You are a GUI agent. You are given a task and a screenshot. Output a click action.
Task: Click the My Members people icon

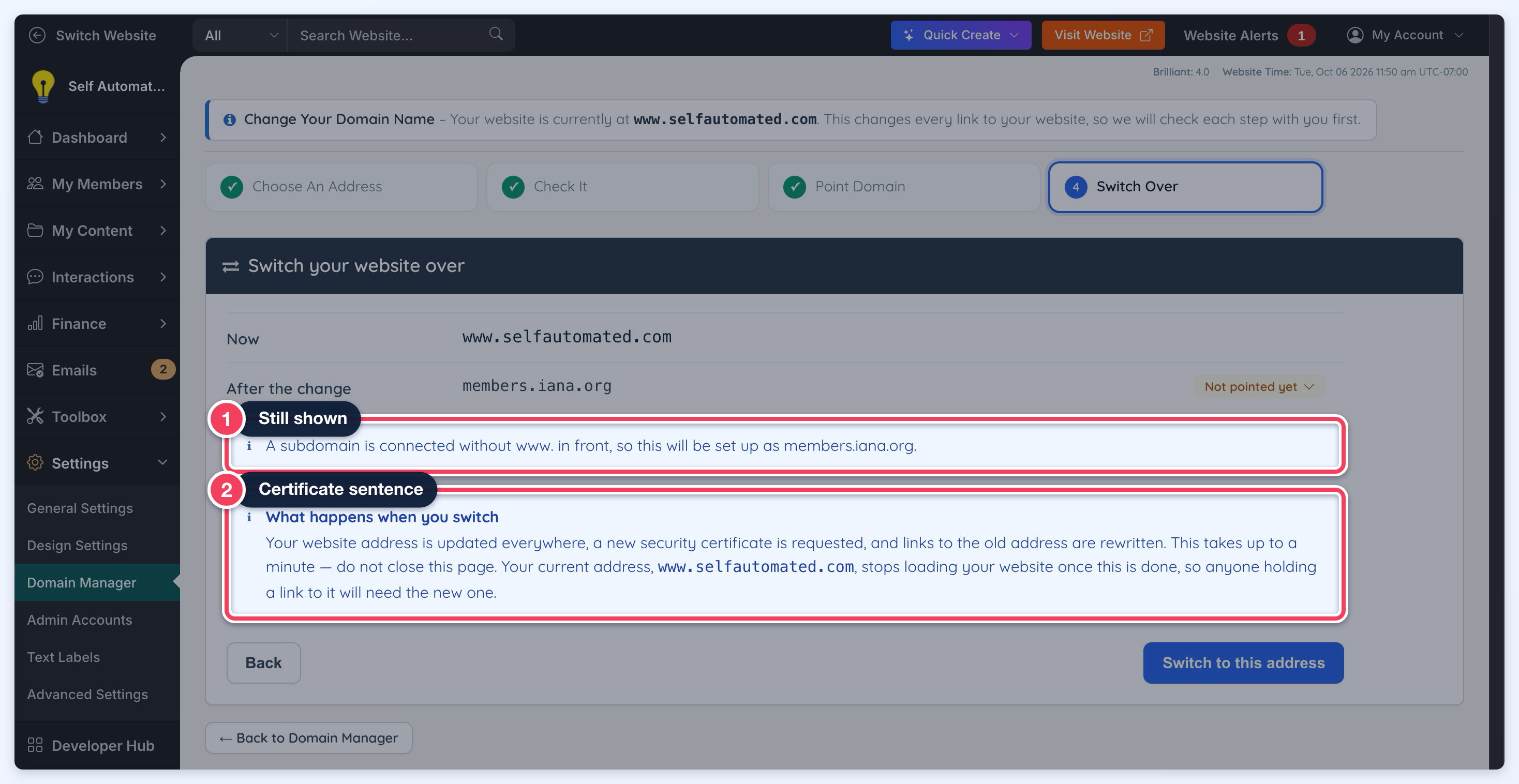35,183
